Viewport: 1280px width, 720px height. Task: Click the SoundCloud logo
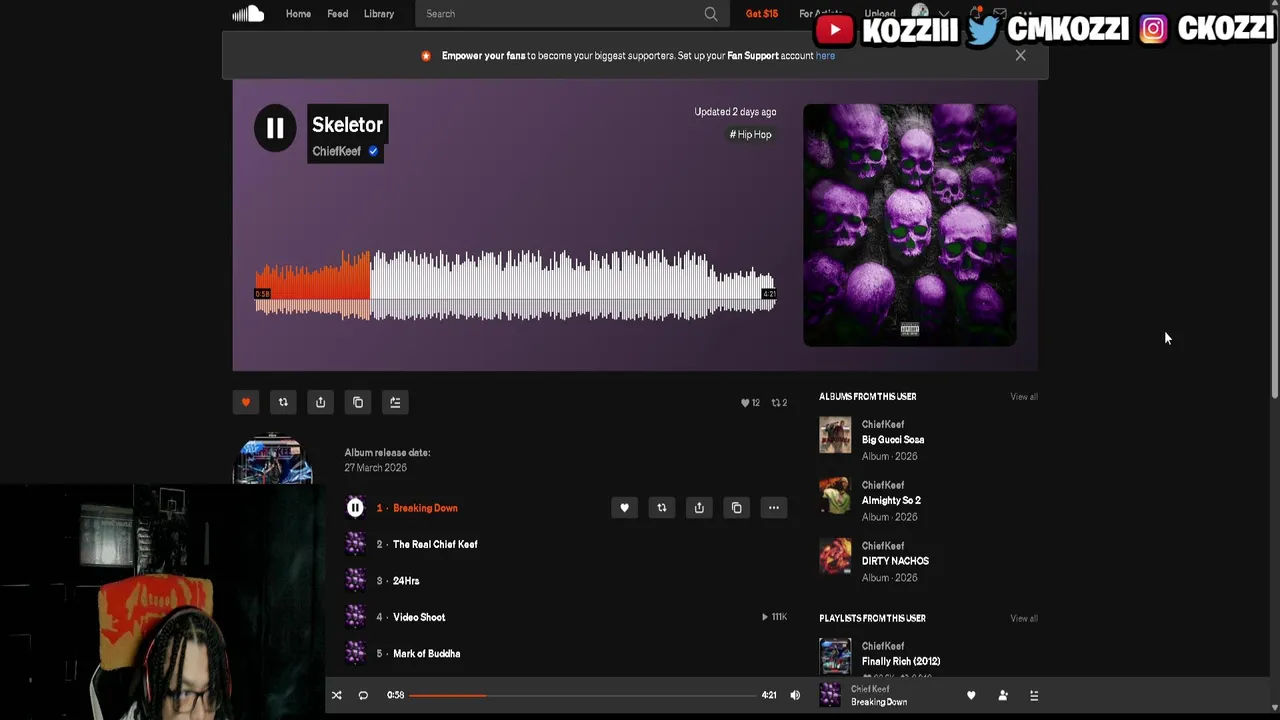(x=248, y=13)
